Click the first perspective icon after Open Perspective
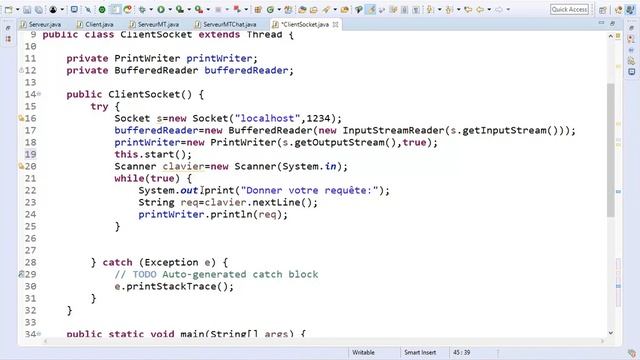The height and width of the screenshot is (360, 640). pos(618,10)
